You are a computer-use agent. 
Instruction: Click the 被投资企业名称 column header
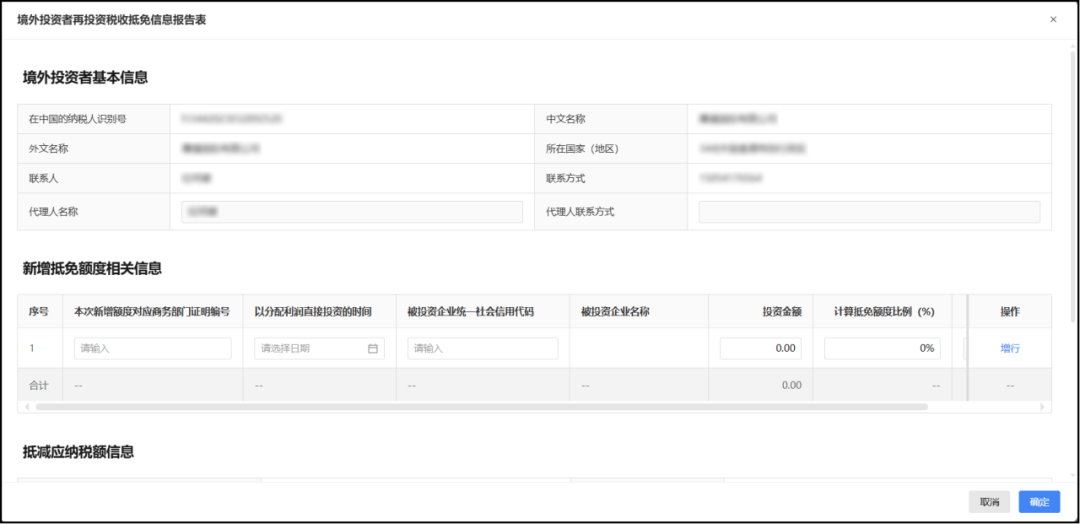[616, 312]
